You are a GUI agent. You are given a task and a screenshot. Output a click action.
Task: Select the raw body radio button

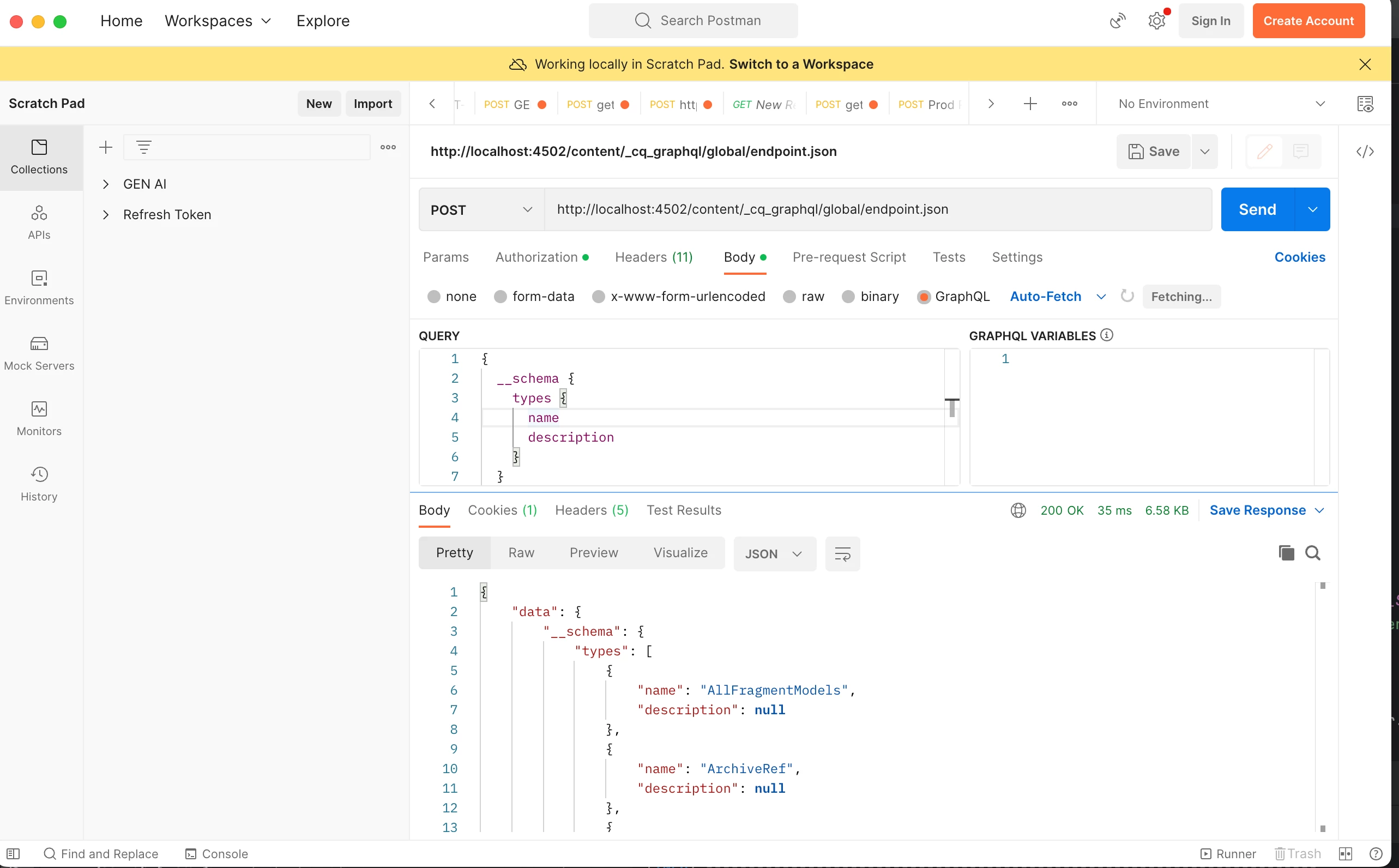(x=789, y=297)
